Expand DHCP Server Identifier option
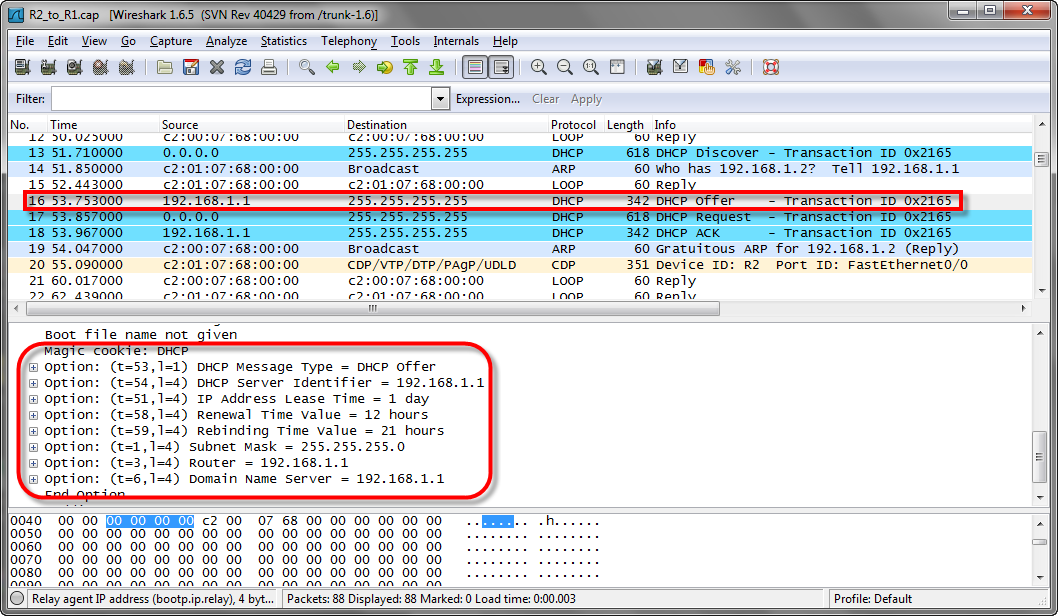 pos(33,383)
